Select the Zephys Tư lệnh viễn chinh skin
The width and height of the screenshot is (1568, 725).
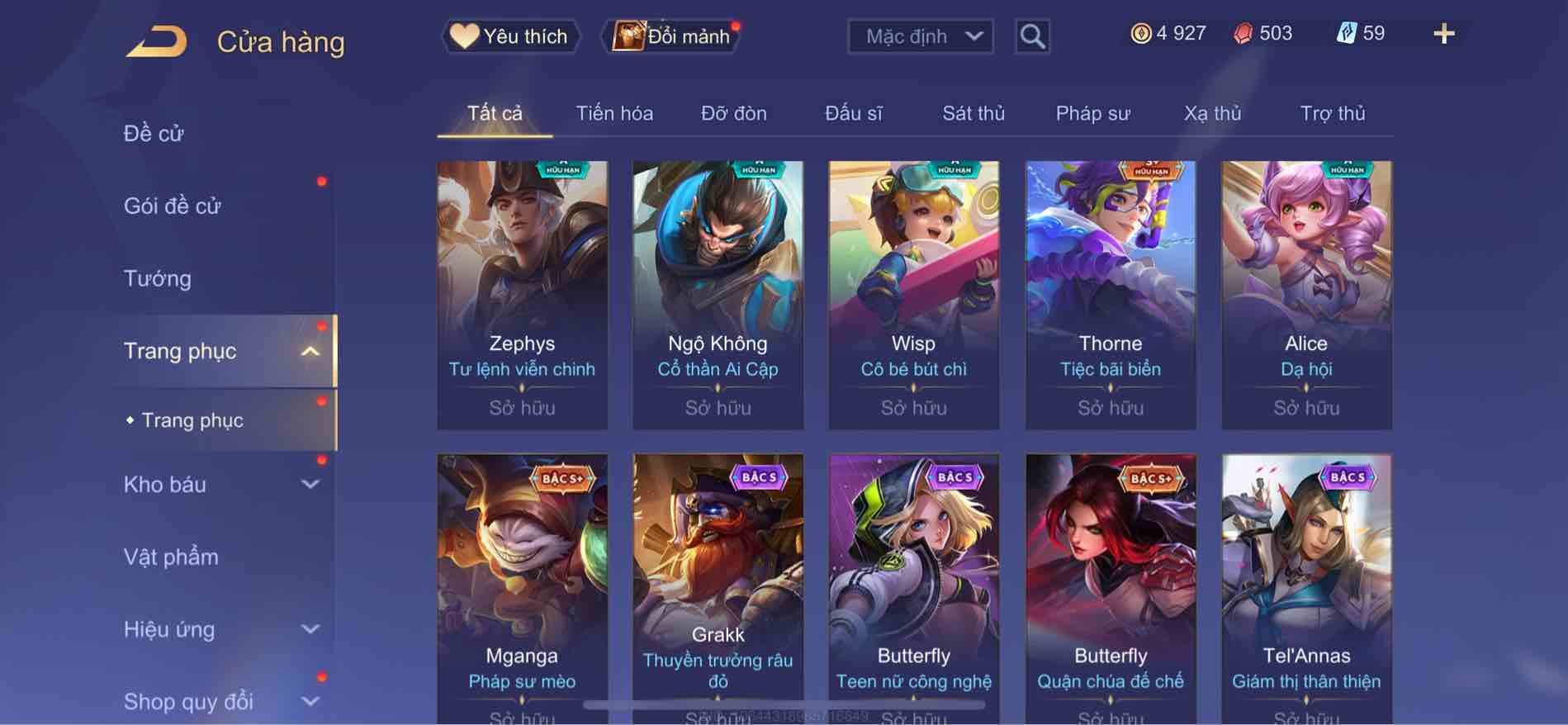[x=522, y=295]
